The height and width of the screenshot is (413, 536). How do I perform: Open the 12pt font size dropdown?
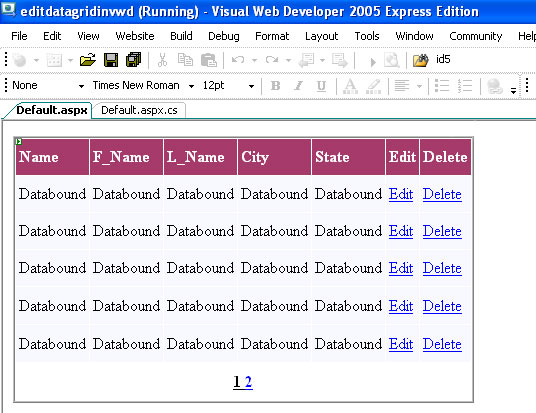(x=251, y=86)
